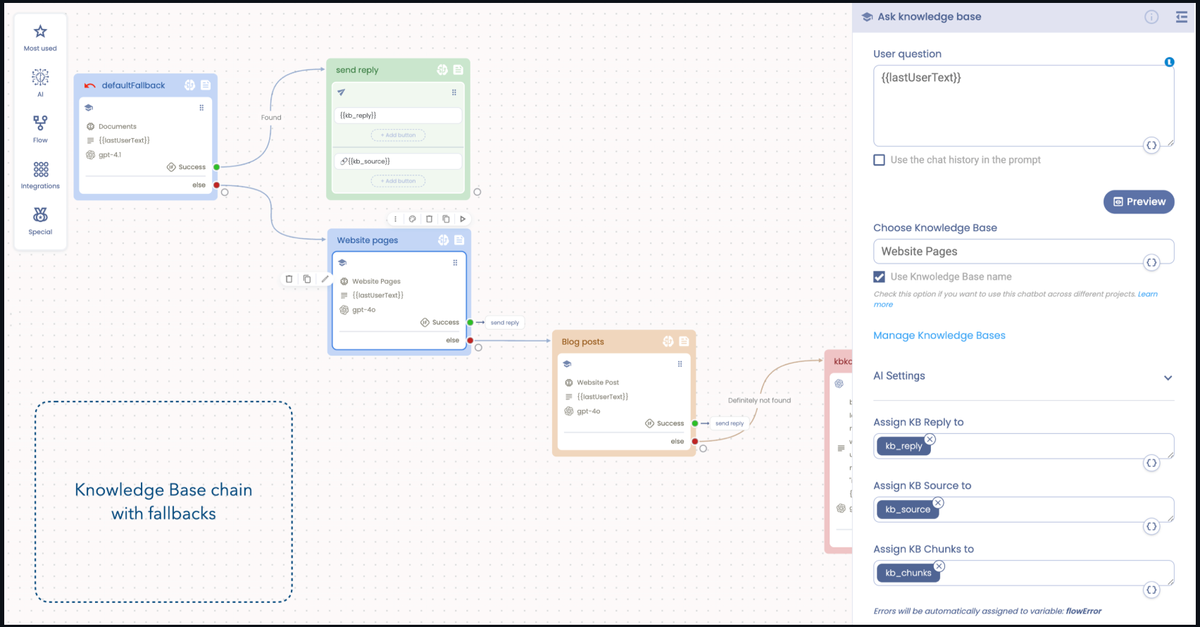Open notes icon on defaultFallback header

click(x=205, y=86)
